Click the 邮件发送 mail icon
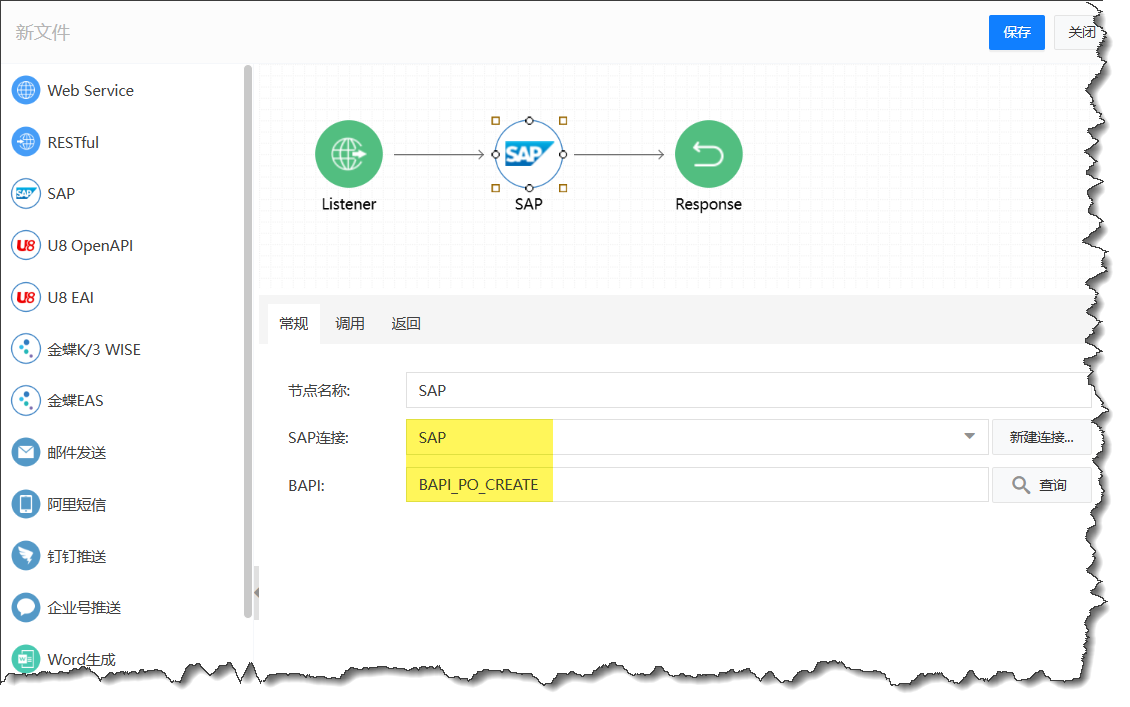Screen dimensions: 1130x707 click(x=26, y=452)
